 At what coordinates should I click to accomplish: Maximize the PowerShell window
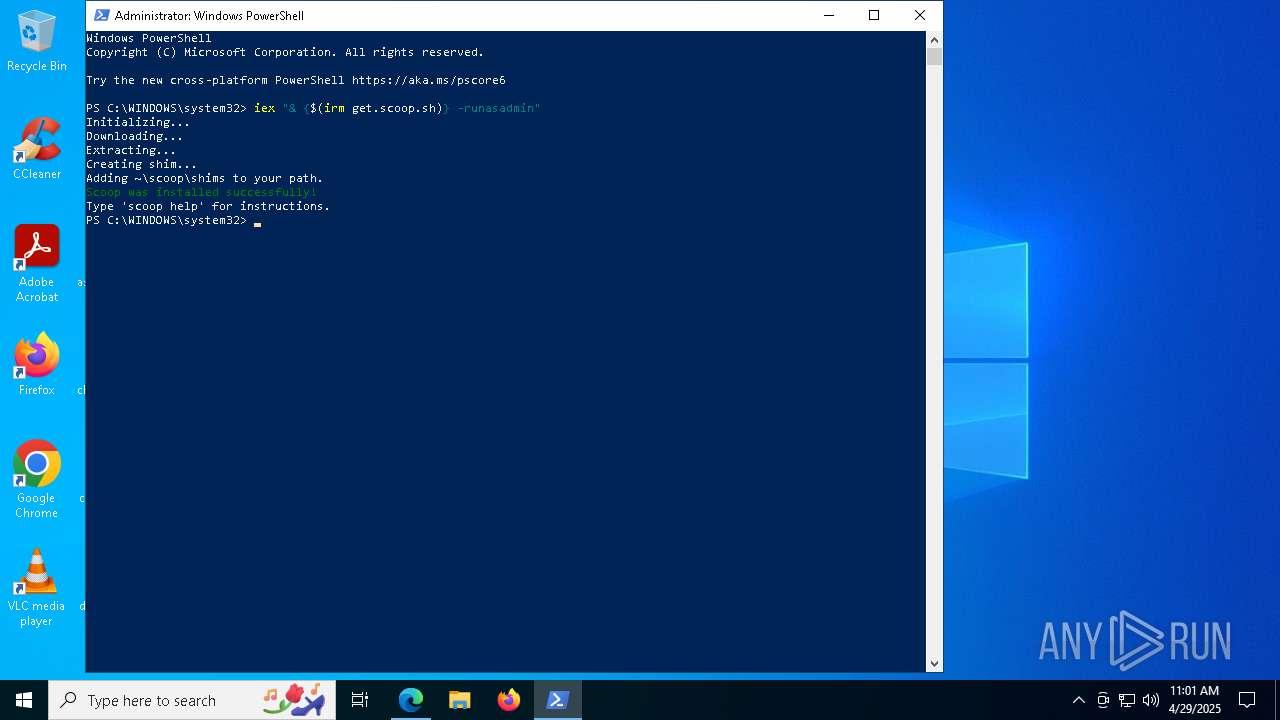pyautogui.click(x=874, y=15)
